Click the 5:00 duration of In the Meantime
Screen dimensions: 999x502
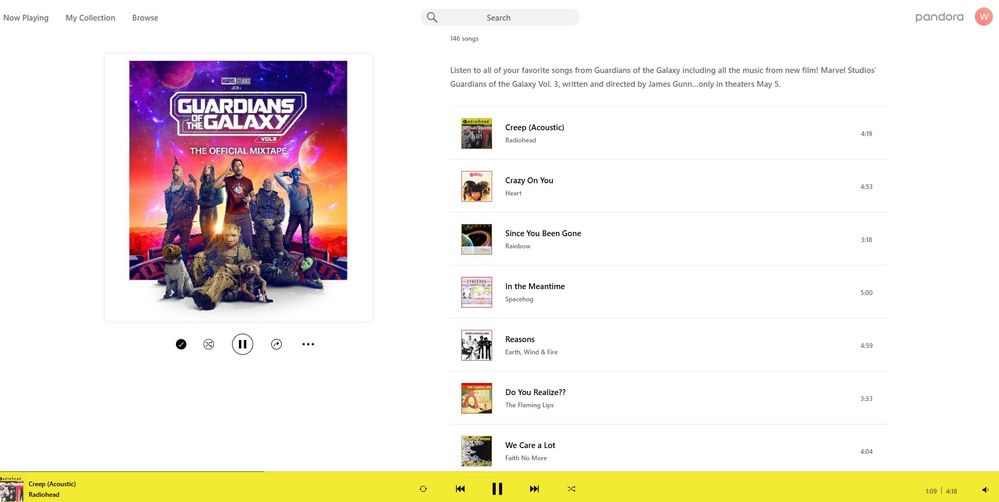point(866,292)
